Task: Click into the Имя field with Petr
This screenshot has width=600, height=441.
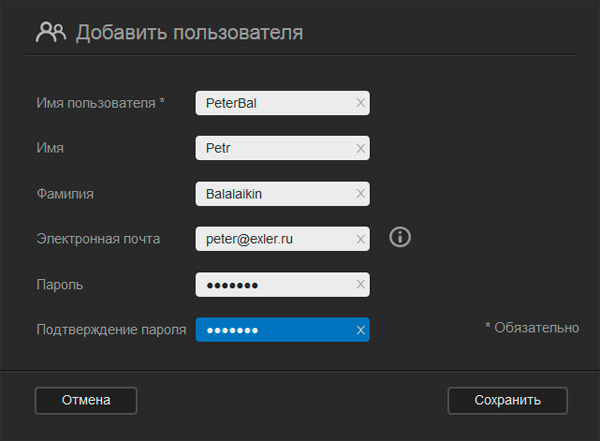Action: coord(272,148)
